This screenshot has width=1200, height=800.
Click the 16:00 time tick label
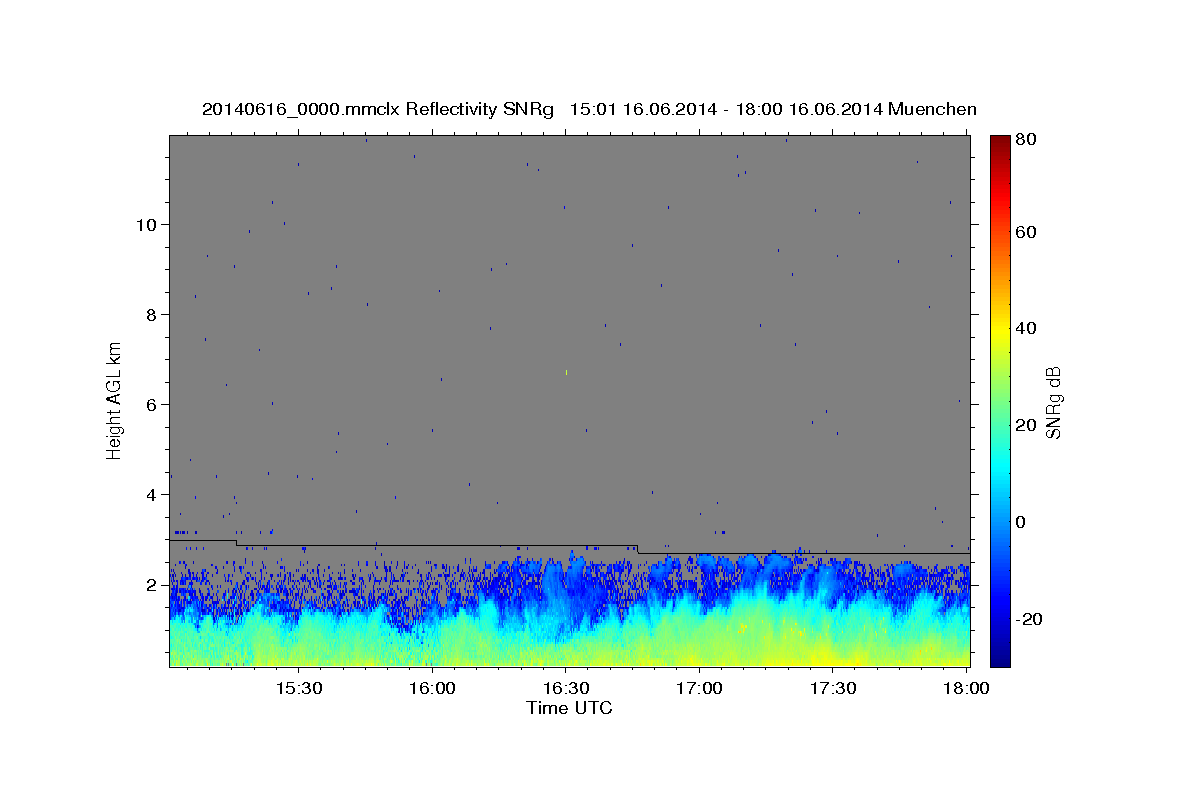click(x=432, y=689)
